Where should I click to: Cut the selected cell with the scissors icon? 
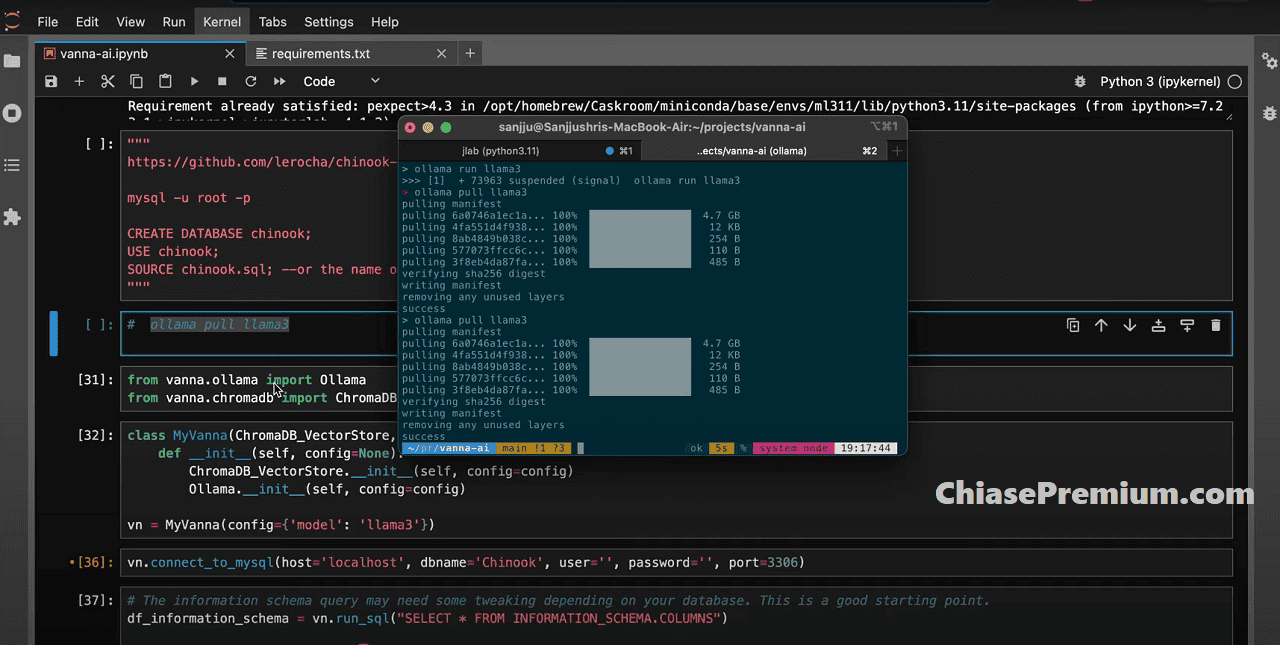pos(108,81)
